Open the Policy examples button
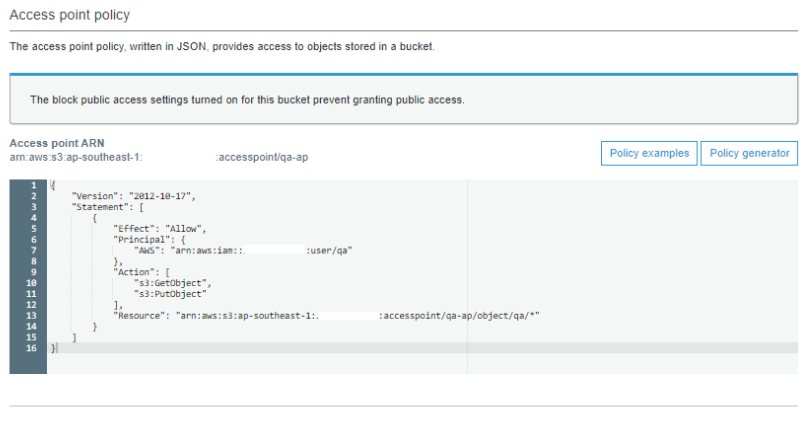Image resolution: width=809 pixels, height=422 pixels. click(x=649, y=153)
